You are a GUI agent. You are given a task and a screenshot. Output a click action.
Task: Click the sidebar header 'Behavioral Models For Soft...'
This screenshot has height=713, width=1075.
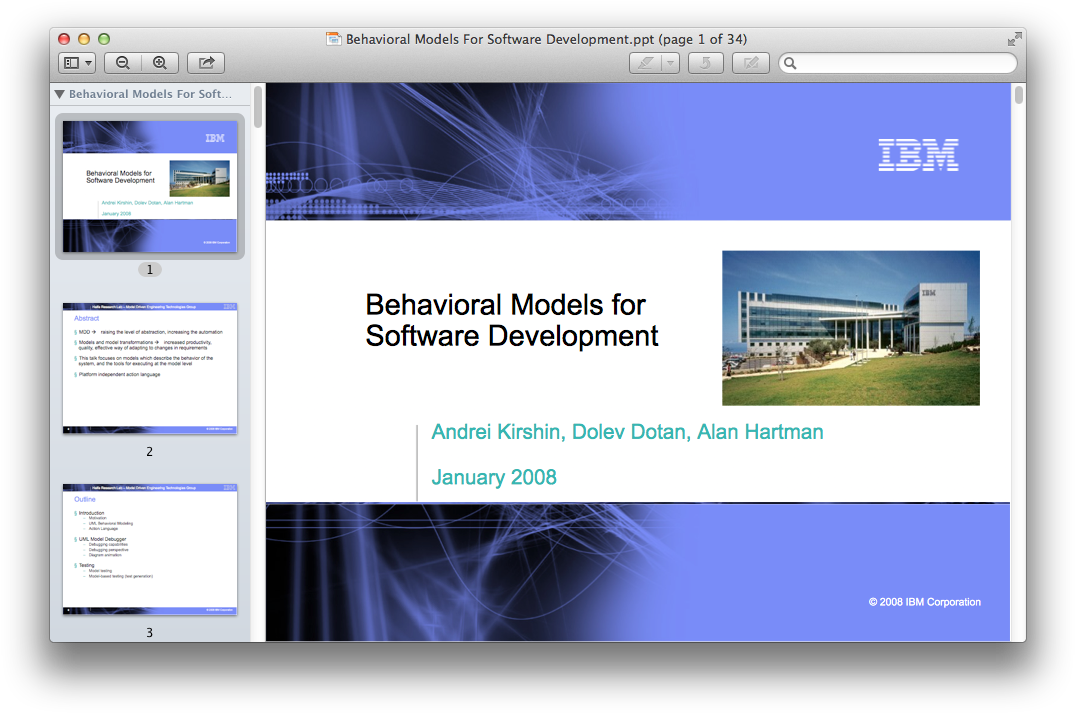point(150,94)
